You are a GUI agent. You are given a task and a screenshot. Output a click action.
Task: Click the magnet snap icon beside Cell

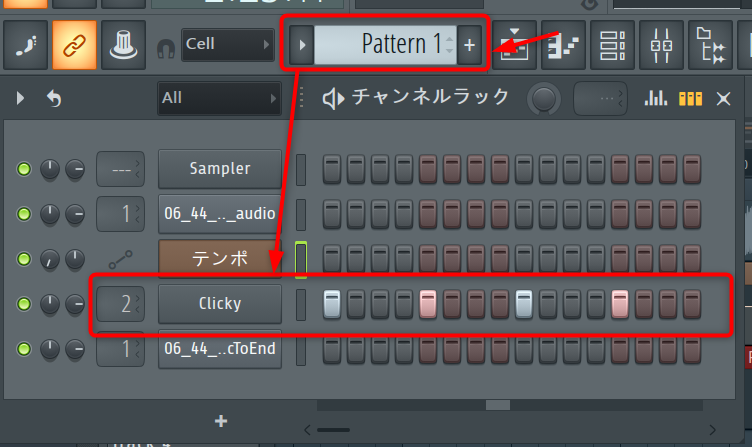click(x=166, y=46)
